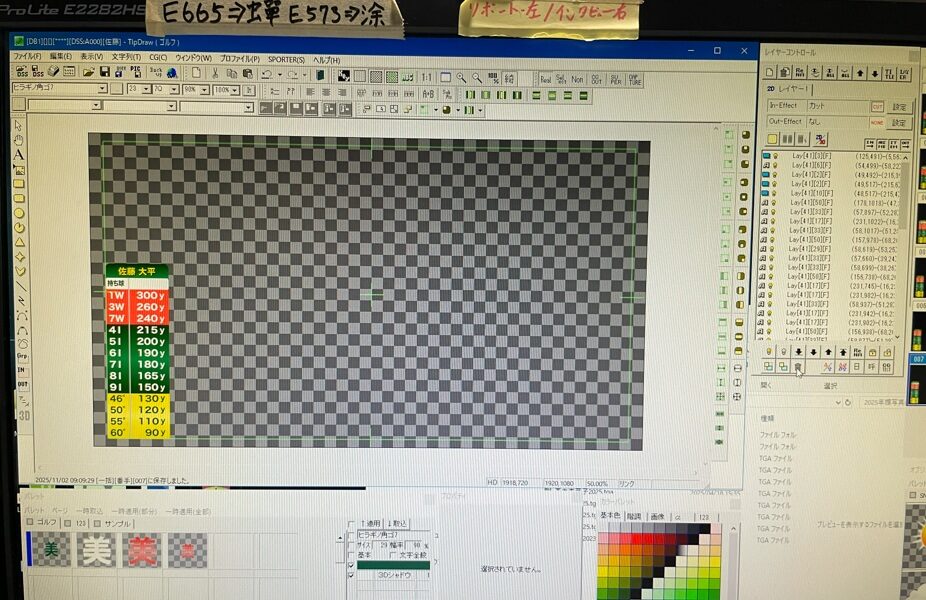Click the 設定 button beside Out-Effect
926x600 pixels.
[899, 122]
